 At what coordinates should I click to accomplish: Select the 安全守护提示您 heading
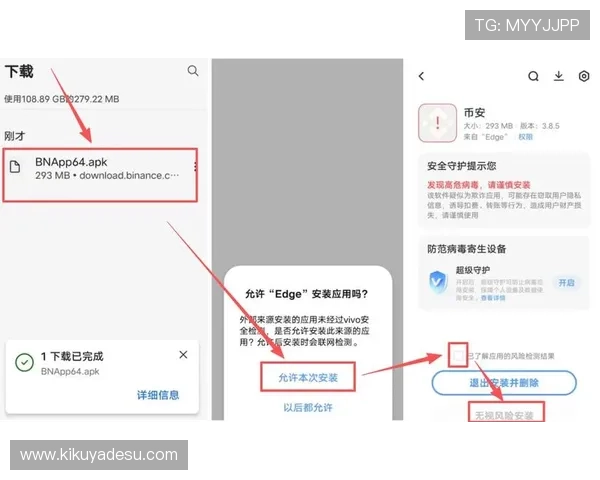(462, 166)
